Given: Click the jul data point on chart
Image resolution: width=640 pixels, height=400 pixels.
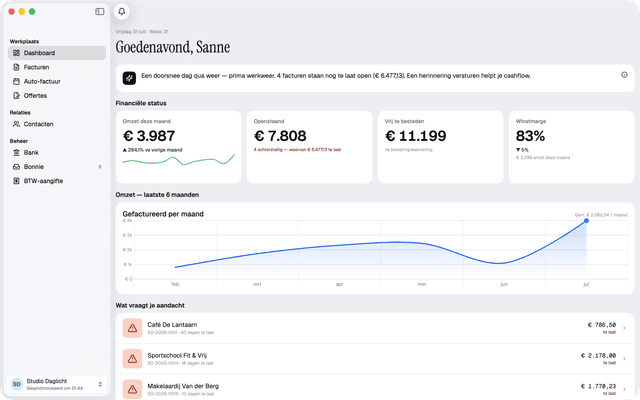Looking at the screenshot, I should (586, 221).
